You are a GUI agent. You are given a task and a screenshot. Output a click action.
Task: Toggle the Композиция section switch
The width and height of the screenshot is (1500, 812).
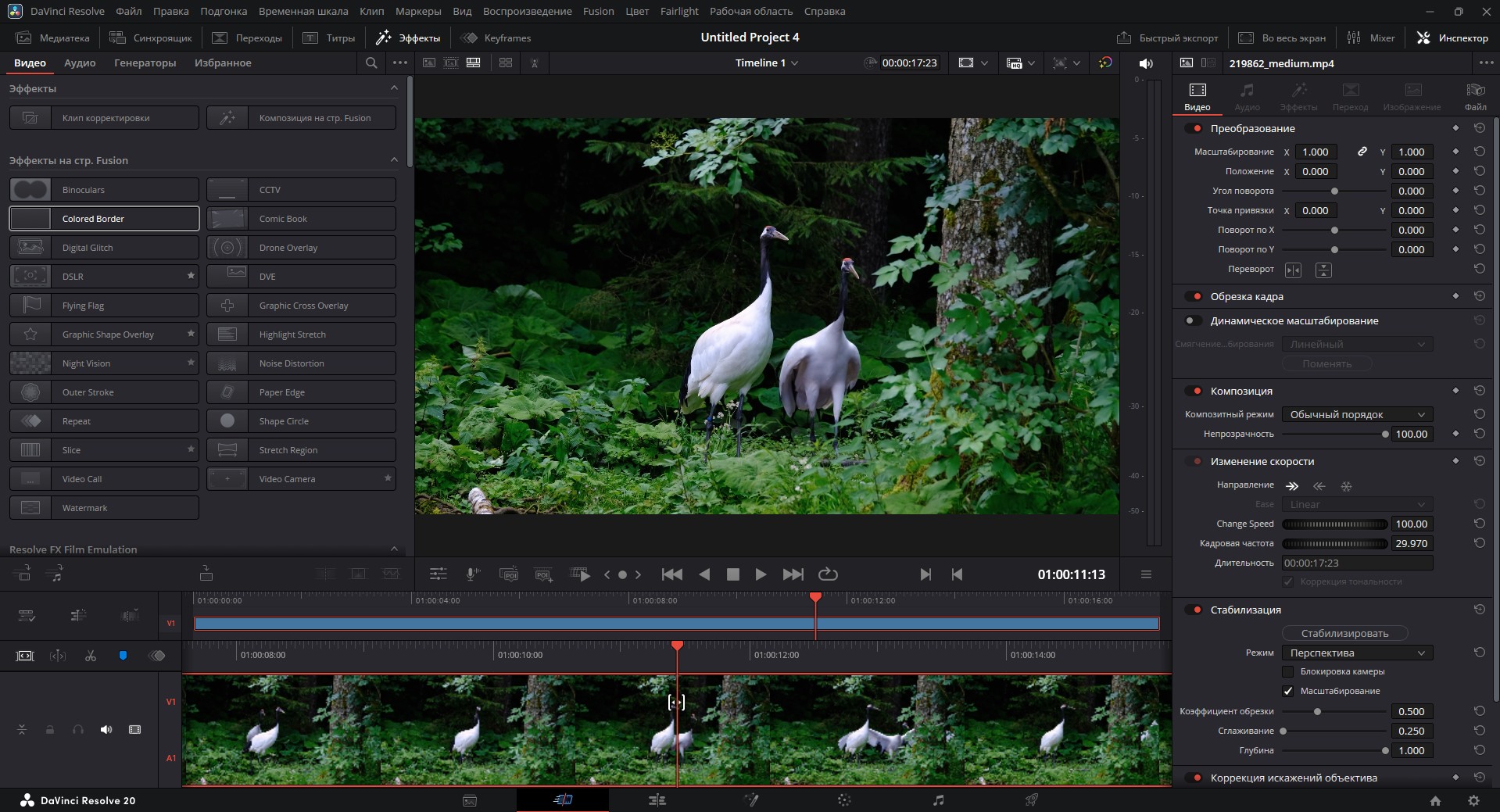point(1194,391)
